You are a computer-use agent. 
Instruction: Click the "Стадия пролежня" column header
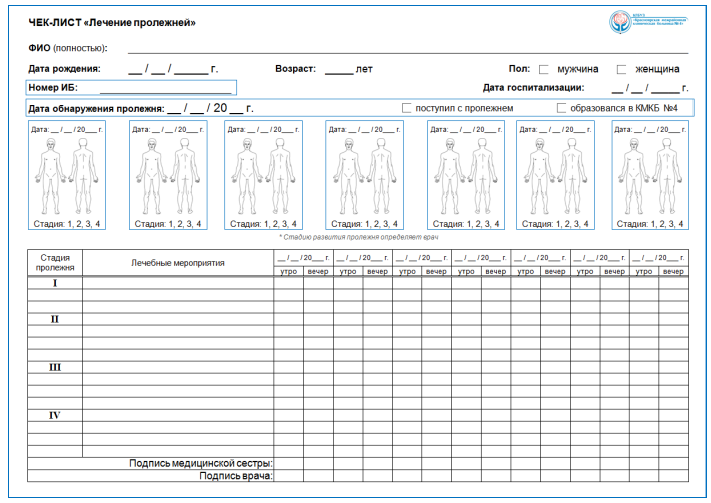point(54,263)
